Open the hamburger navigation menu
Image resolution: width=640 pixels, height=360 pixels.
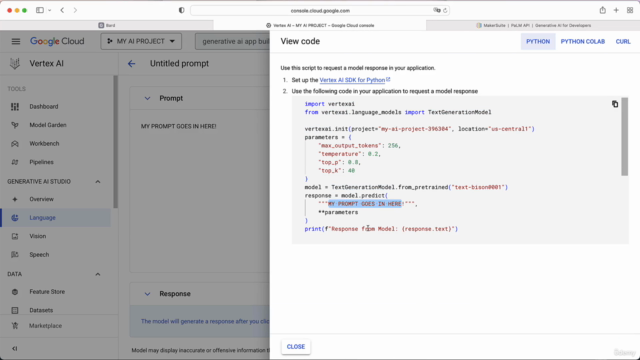point(16,41)
